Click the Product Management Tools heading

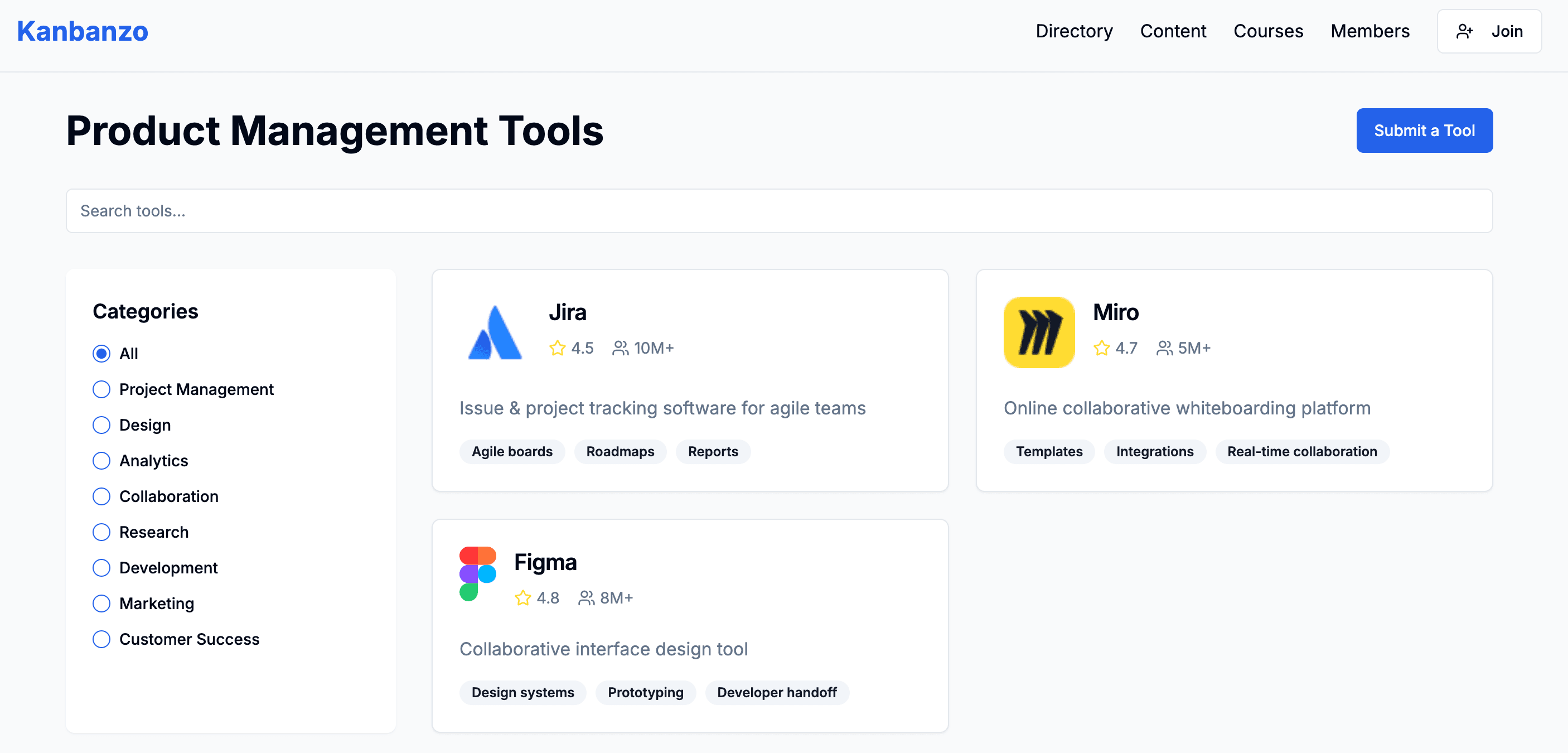(x=335, y=131)
